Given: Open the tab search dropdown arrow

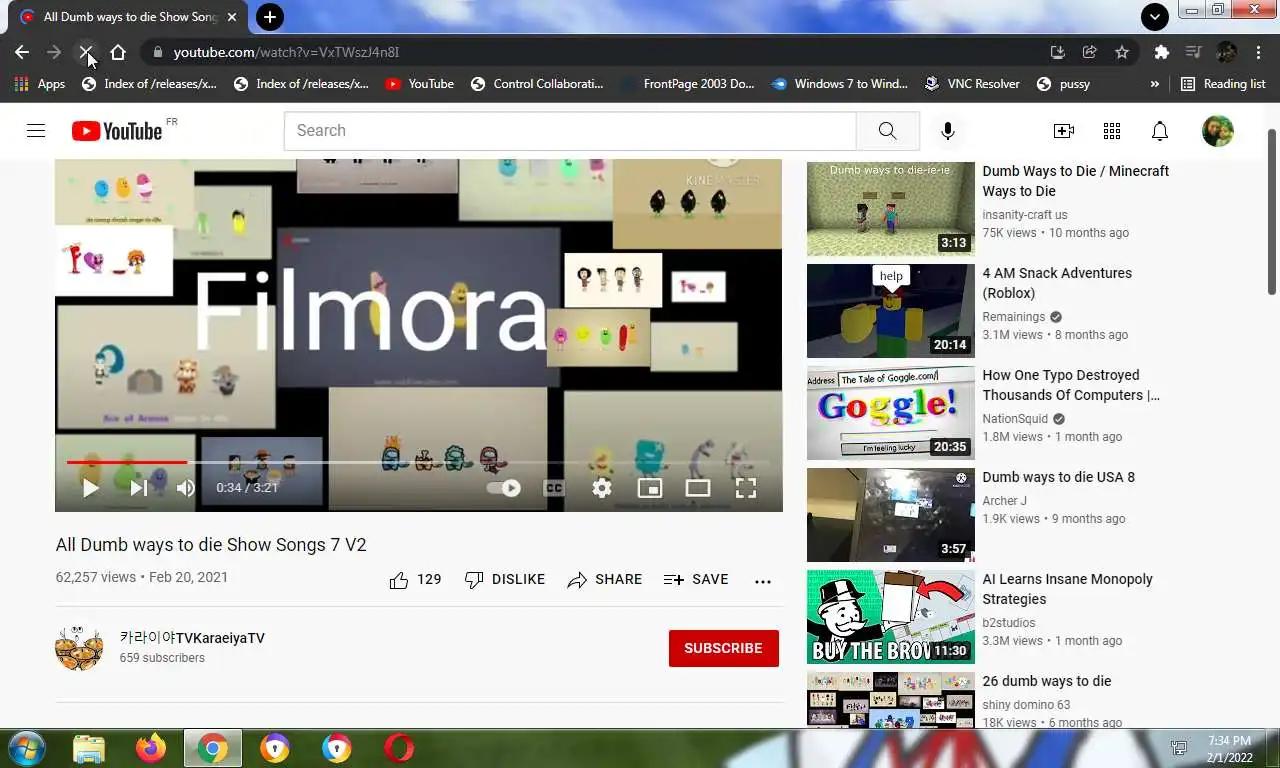Looking at the screenshot, I should (1155, 16).
